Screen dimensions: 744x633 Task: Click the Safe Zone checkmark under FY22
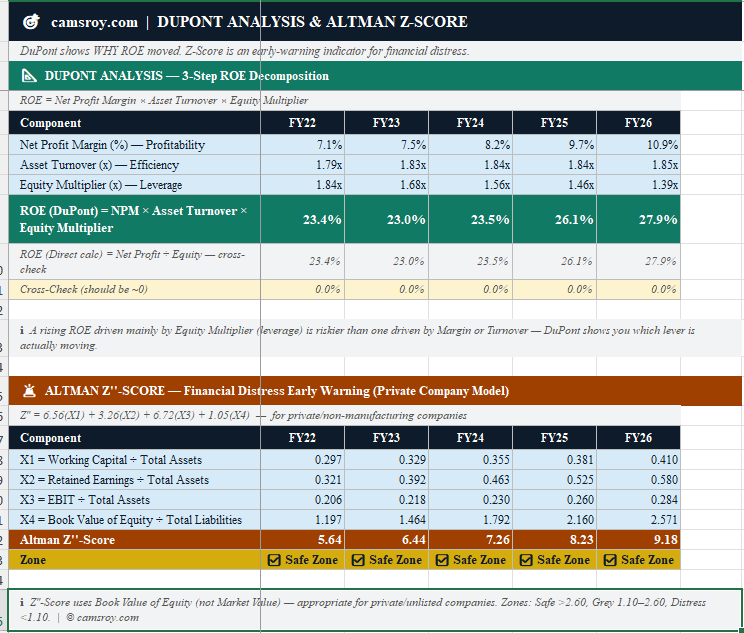coord(274,560)
